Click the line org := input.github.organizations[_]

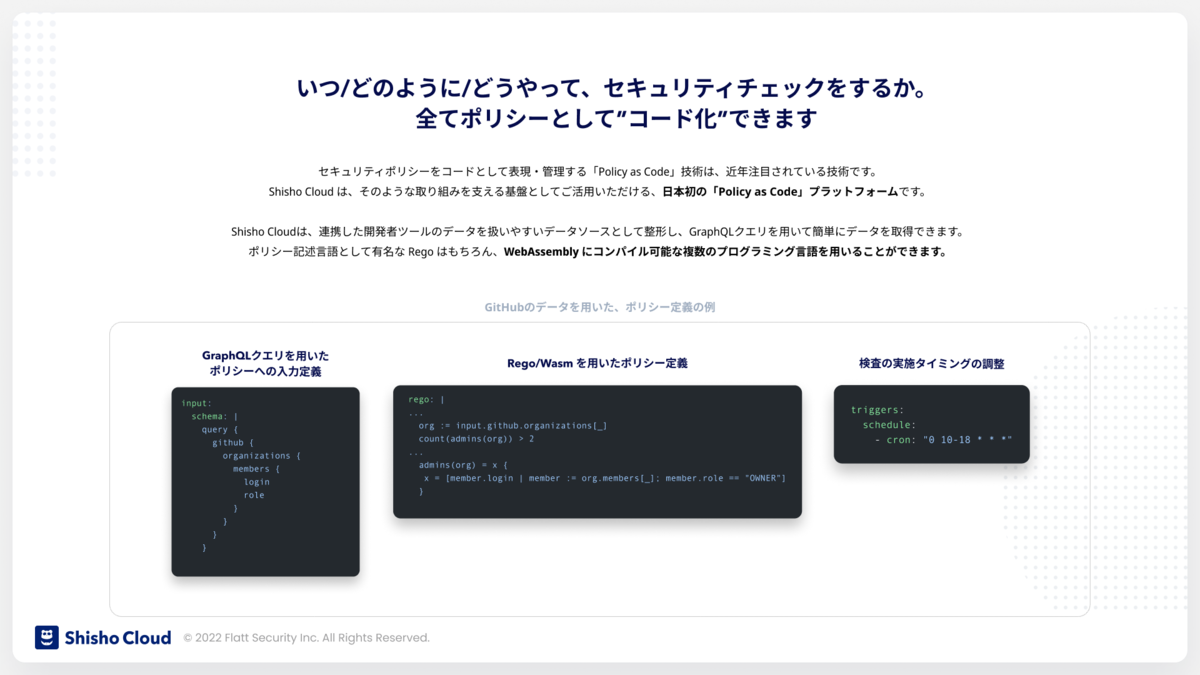(x=513, y=425)
